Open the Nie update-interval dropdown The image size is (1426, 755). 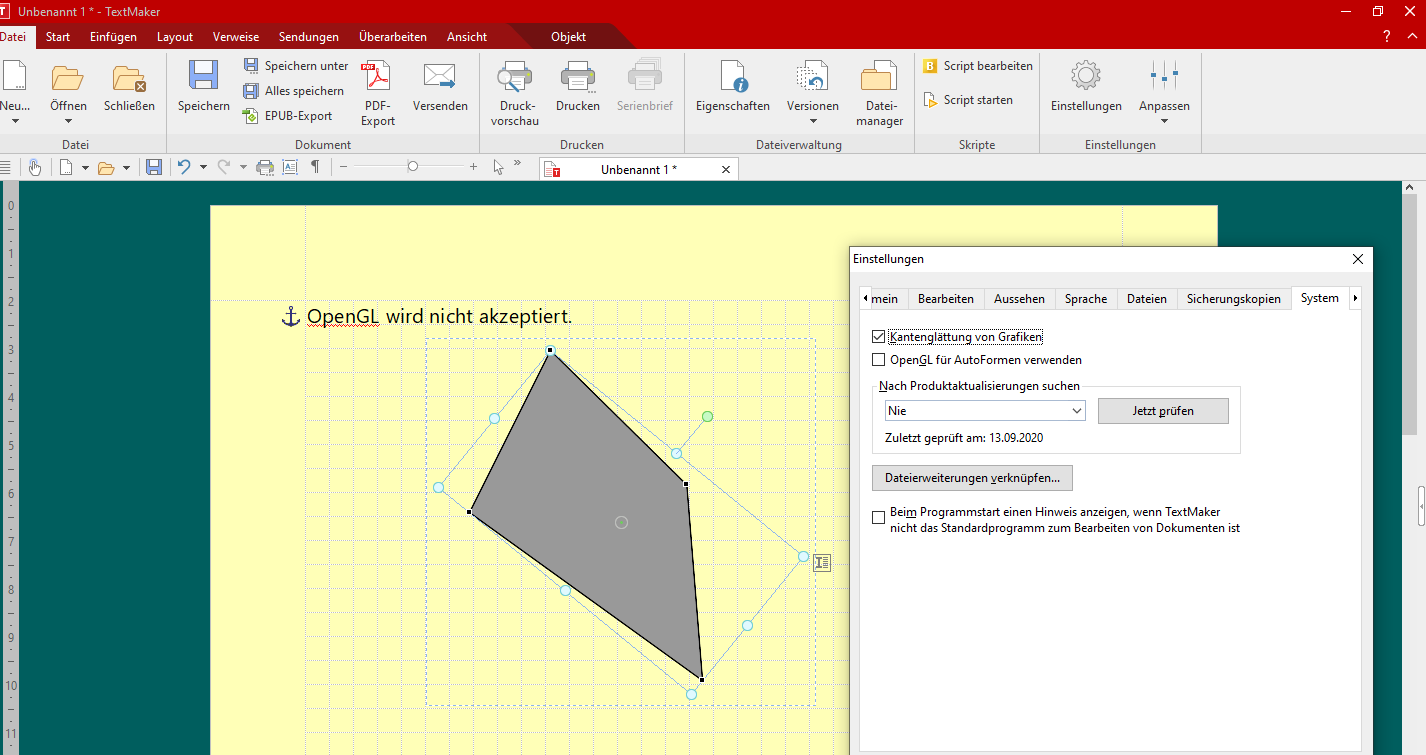click(985, 411)
